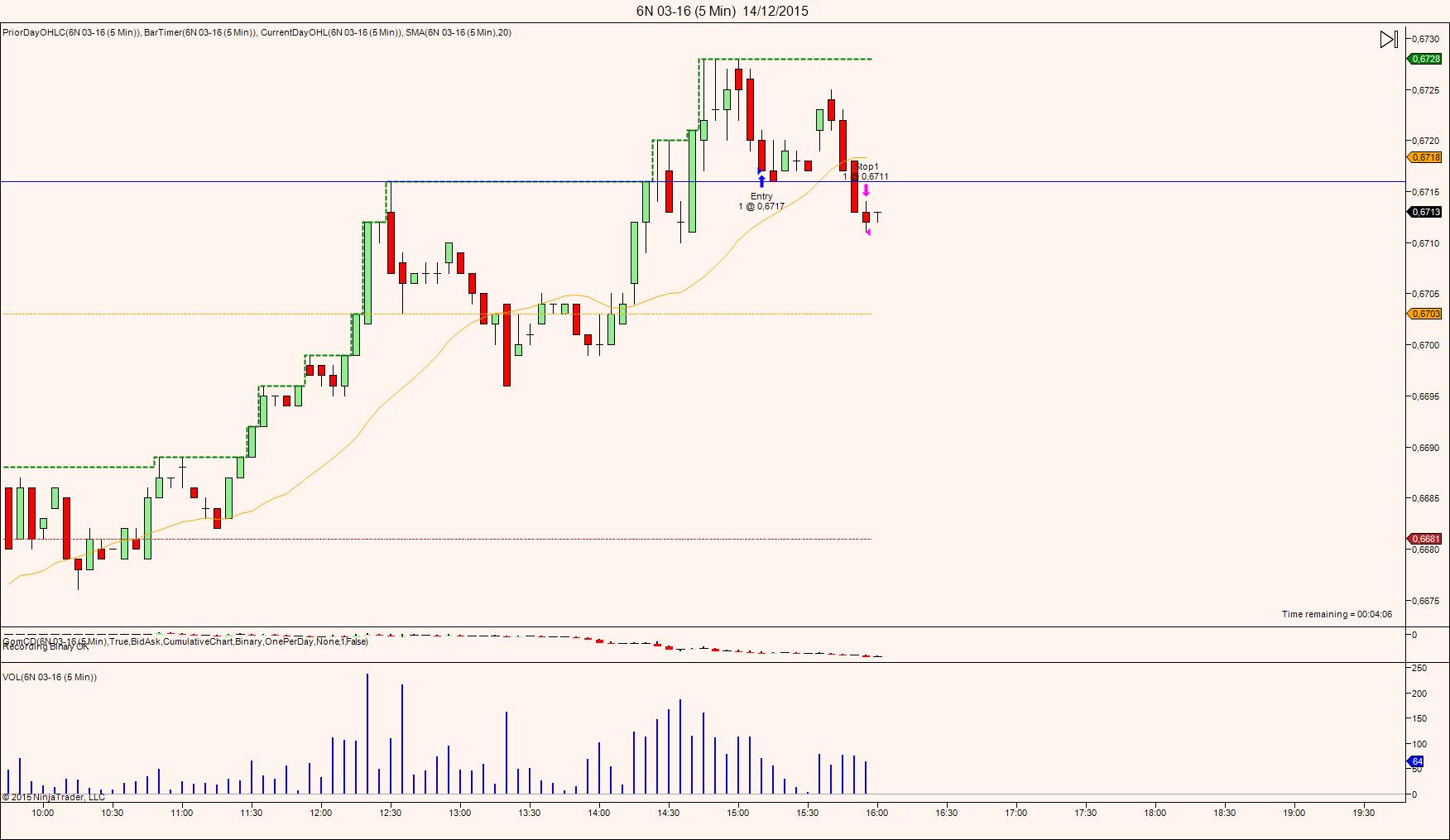Click the orange 0,6703 price marker
This screenshot has width=1450, height=840.
[x=1425, y=314]
